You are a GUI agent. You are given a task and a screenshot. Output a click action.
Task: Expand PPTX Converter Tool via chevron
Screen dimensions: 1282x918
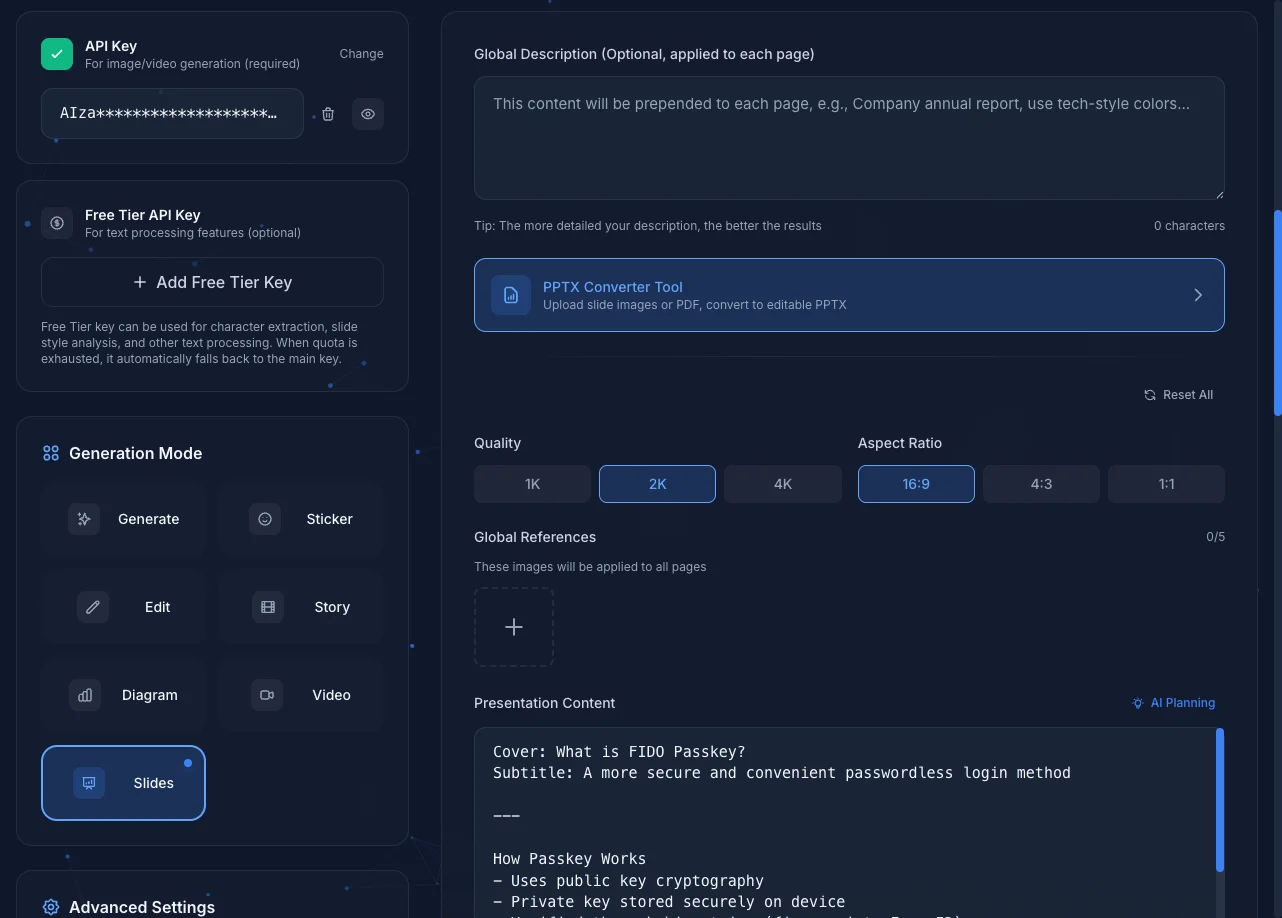point(1197,294)
